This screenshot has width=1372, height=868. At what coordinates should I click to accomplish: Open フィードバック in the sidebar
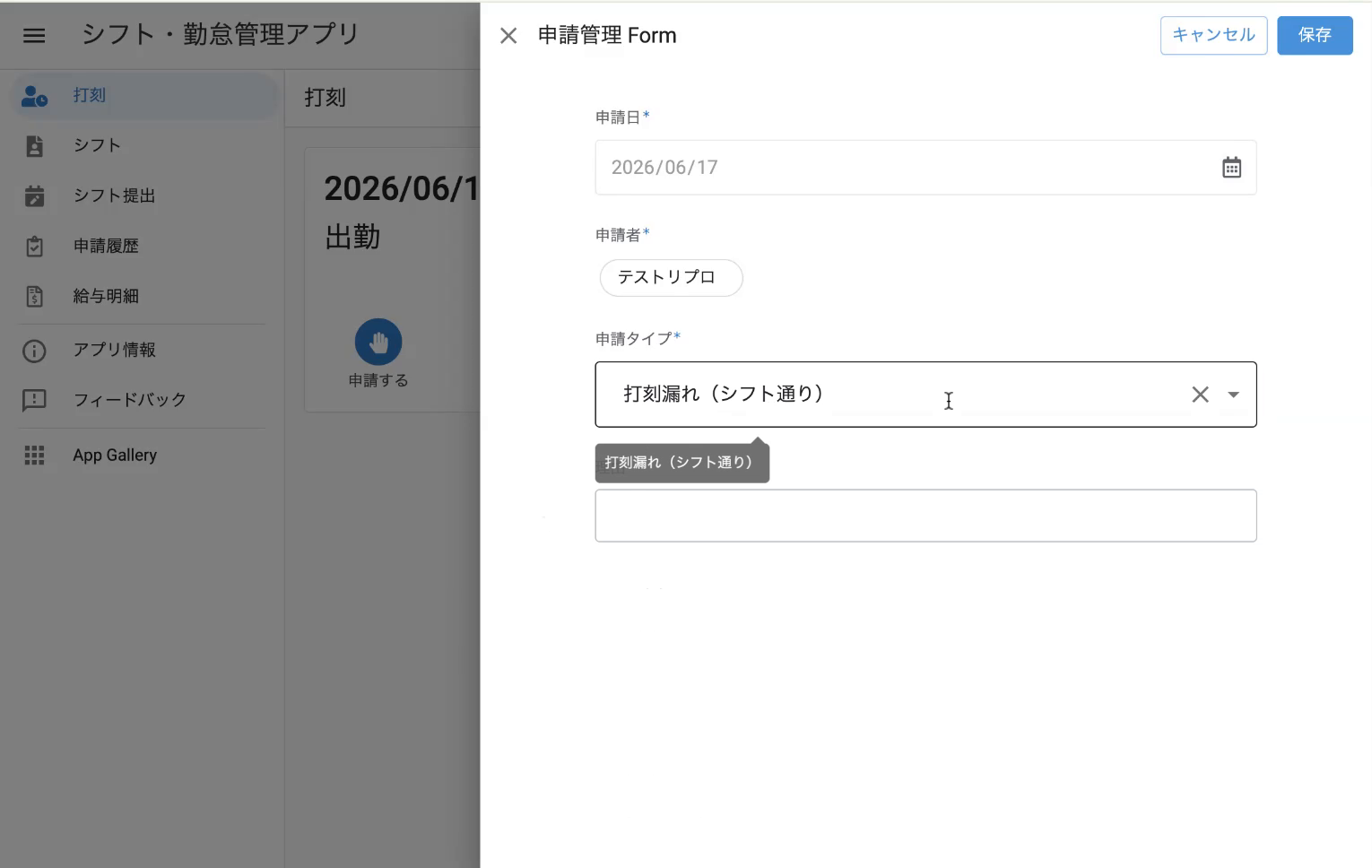145,400
